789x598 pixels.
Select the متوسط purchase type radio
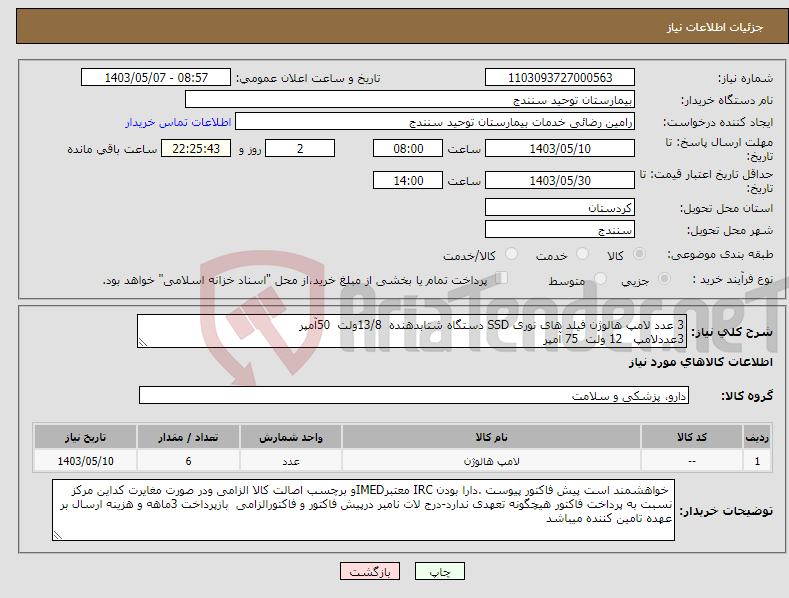click(600, 278)
